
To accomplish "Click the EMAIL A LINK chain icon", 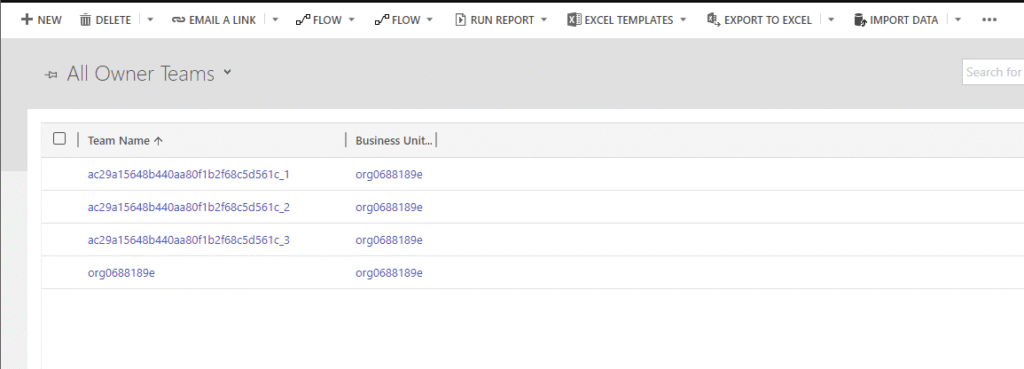I will coord(178,20).
